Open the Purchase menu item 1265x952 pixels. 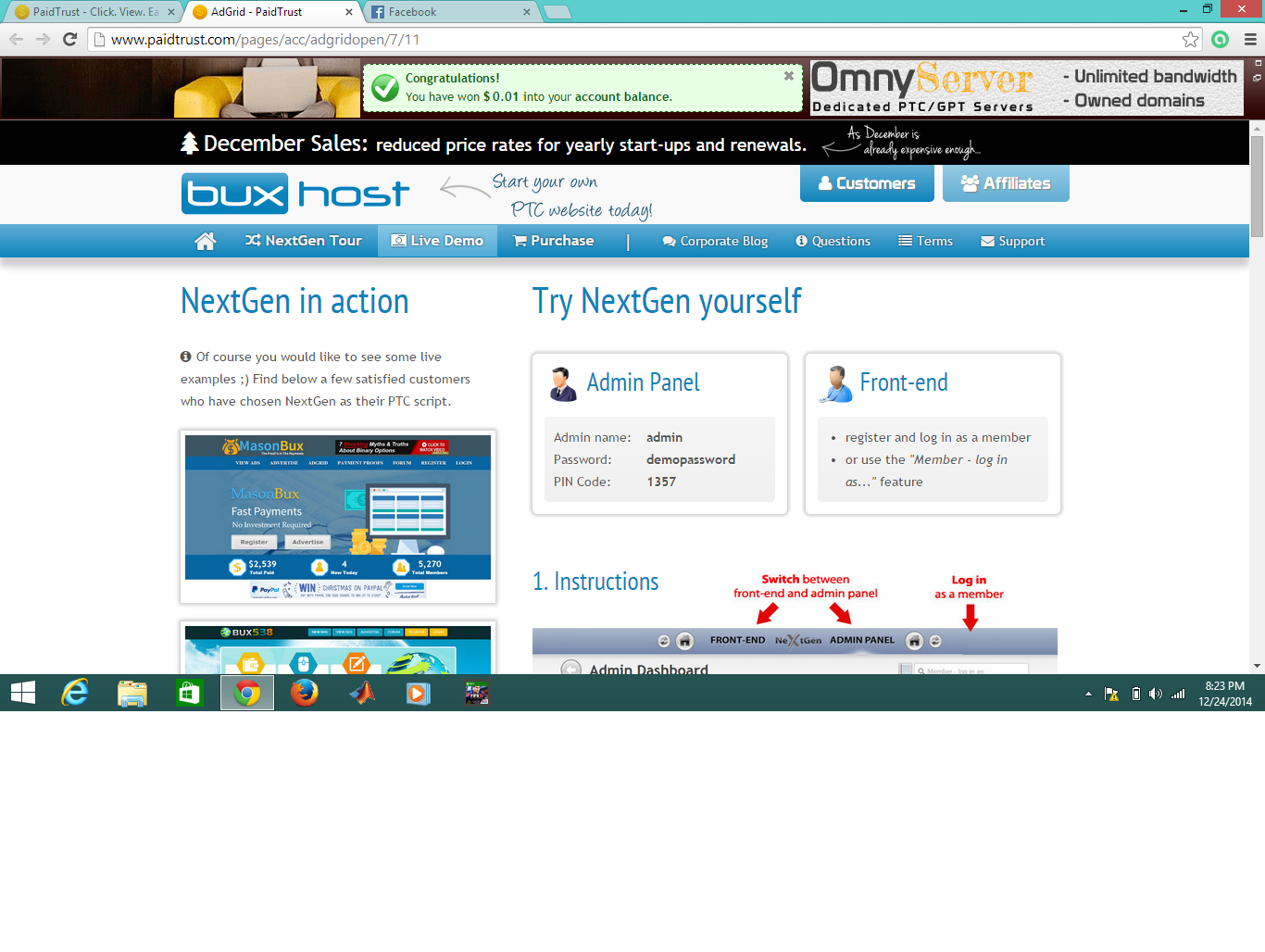[x=553, y=241]
